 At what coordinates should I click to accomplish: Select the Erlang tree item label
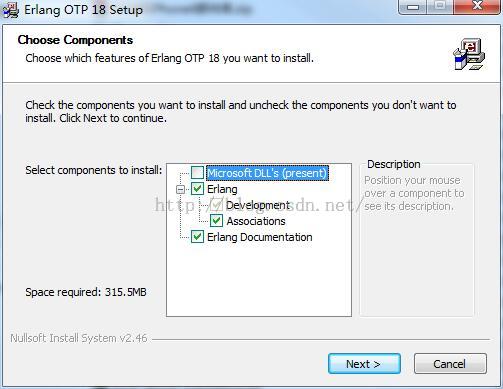click(x=222, y=189)
